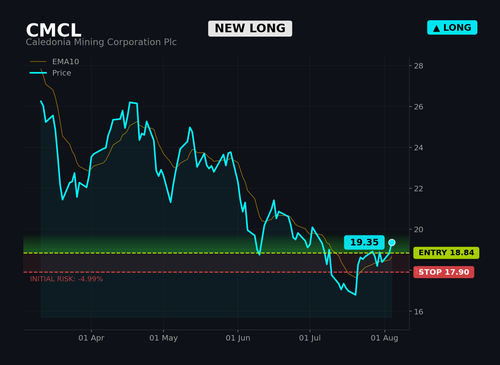Click the EMA10 legend label

pos(66,62)
